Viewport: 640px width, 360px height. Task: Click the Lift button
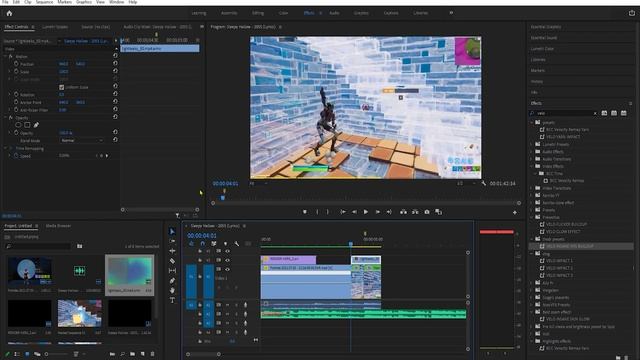point(403,212)
